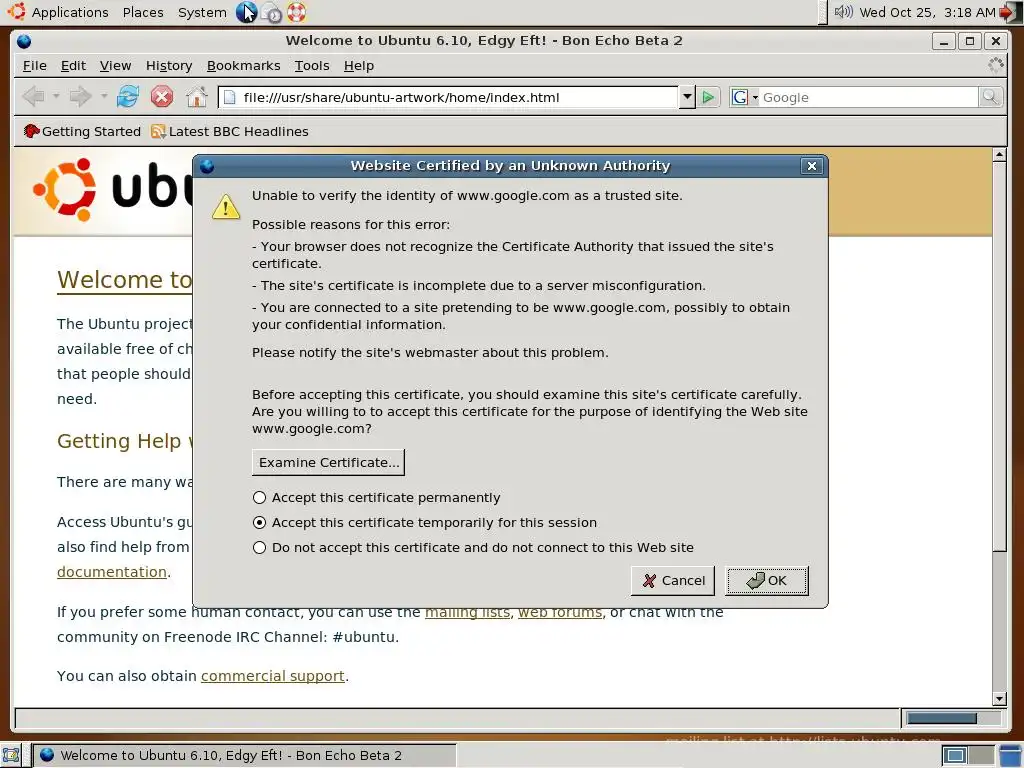Click Cancel in the certificate dialog

tap(673, 581)
